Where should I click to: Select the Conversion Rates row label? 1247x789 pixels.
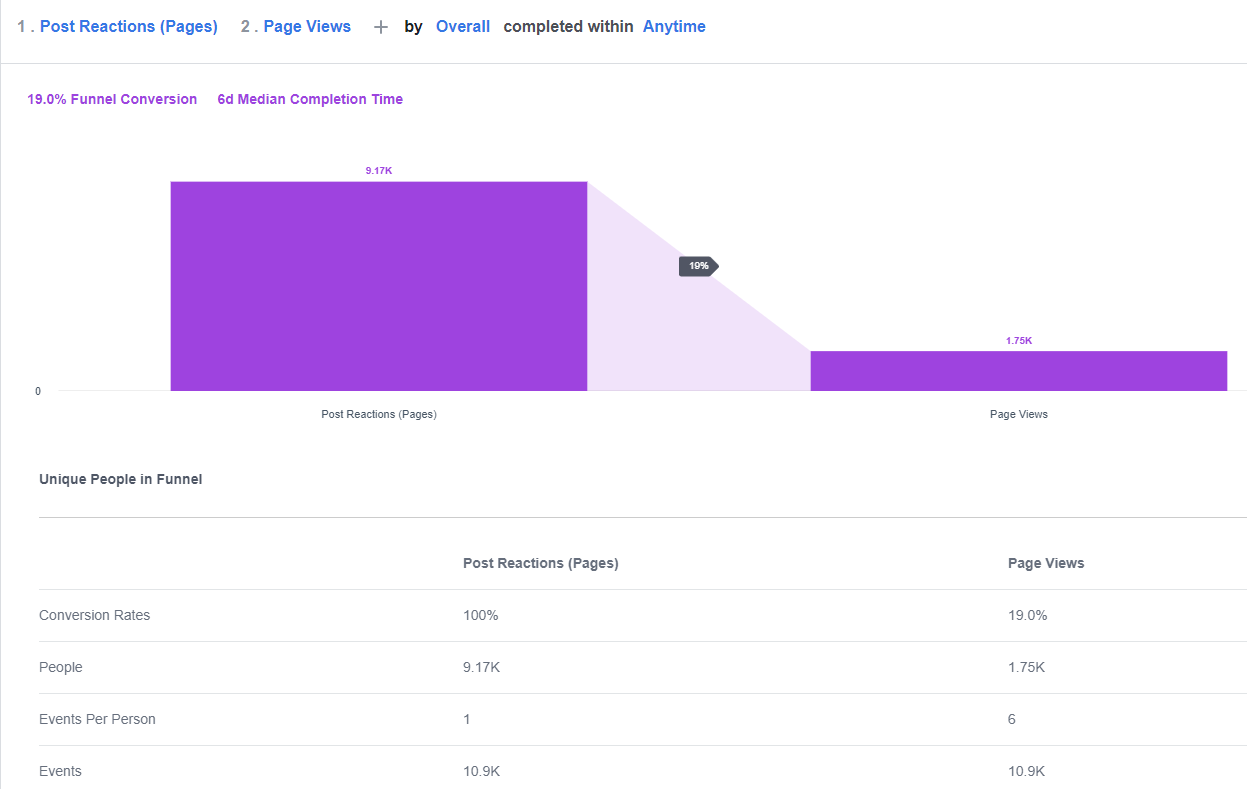94,615
